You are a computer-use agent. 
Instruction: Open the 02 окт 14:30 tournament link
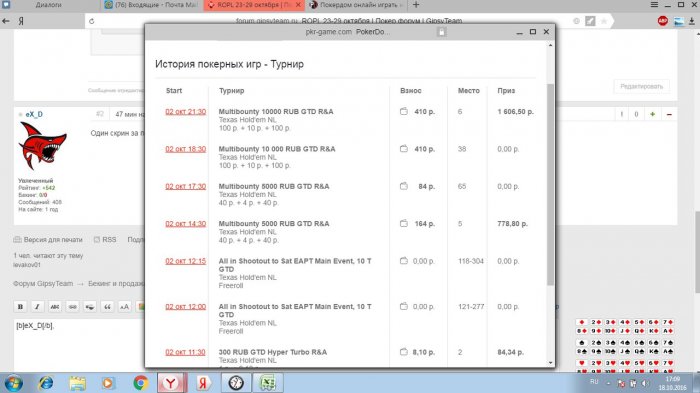click(186, 224)
